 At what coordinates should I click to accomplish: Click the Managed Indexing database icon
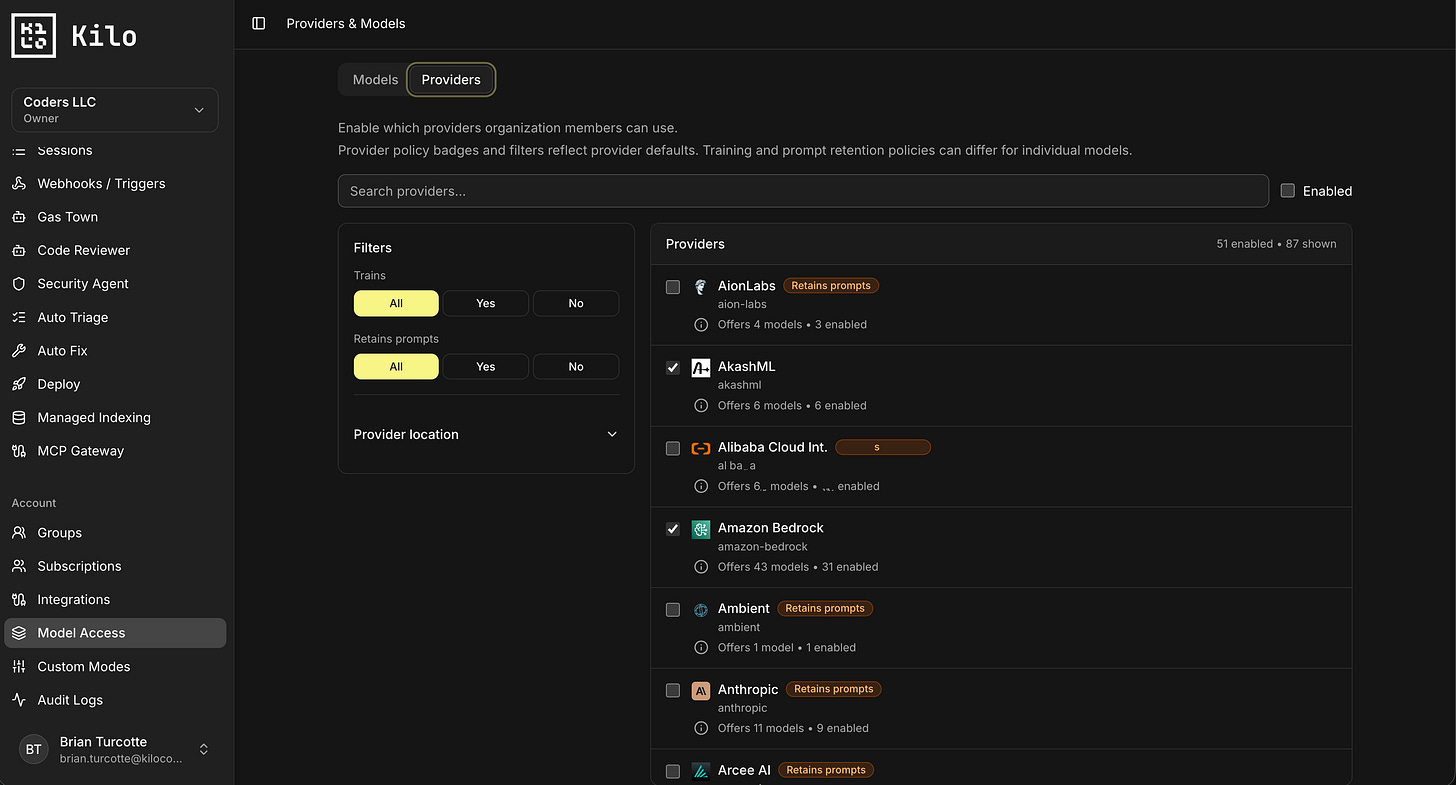click(x=18, y=418)
